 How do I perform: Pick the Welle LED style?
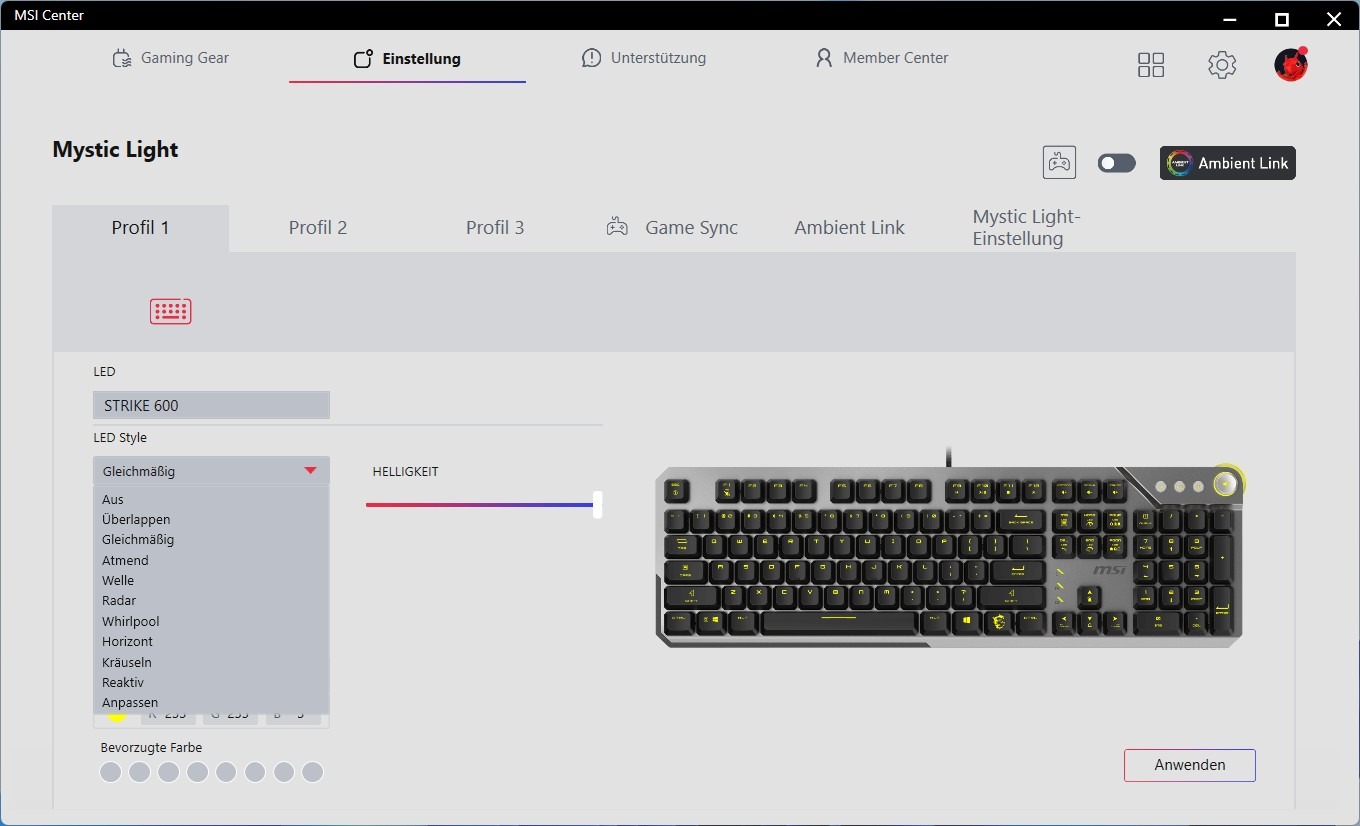click(x=211, y=580)
